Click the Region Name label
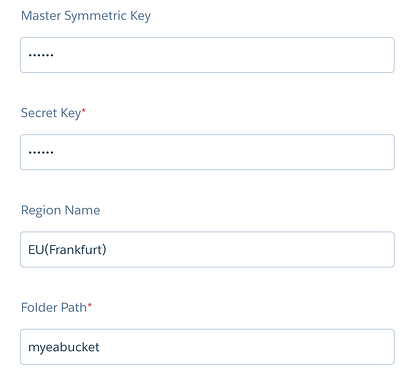 [x=60, y=210]
